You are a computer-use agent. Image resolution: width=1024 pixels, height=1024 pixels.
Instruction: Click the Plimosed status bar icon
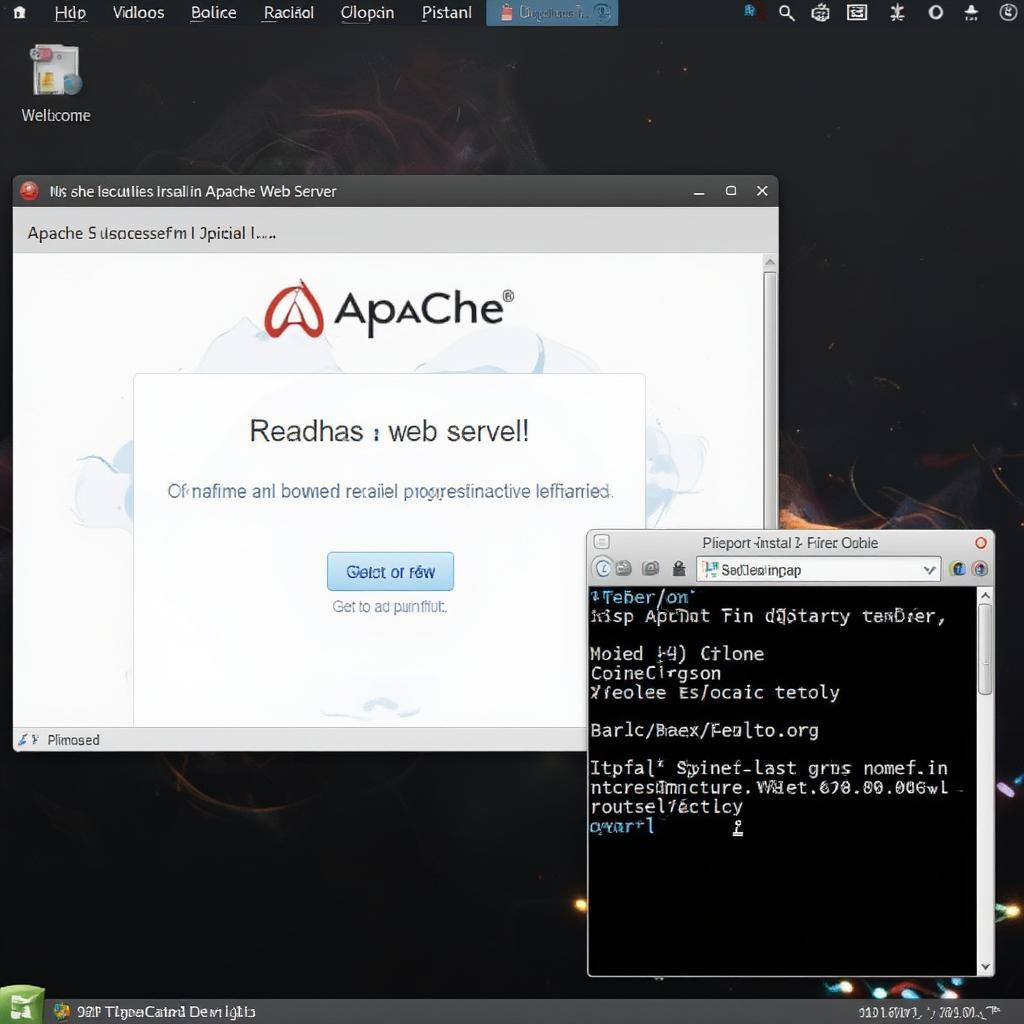(x=27, y=739)
